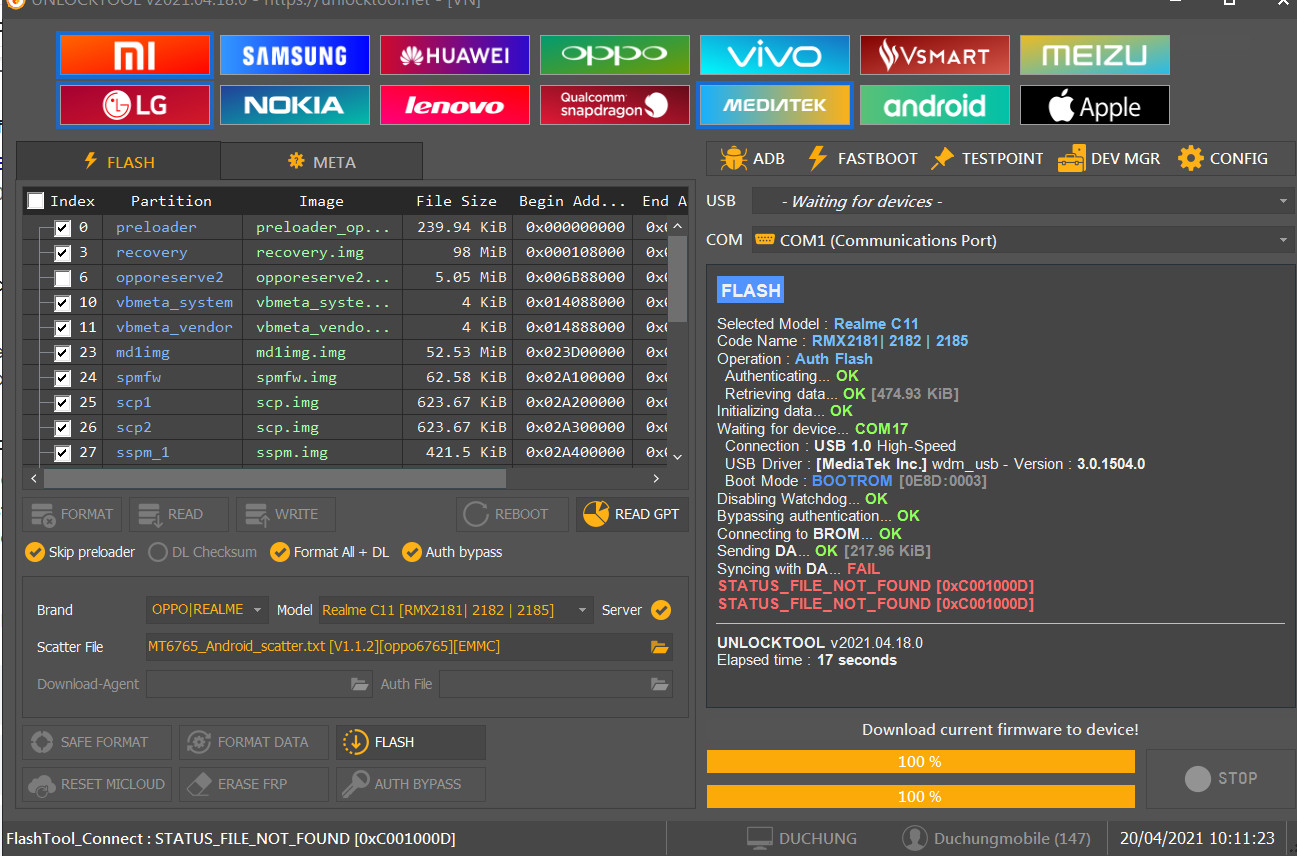Screen dimensions: 1297x856
Task: Click the Duchungmobile user account entry
Action: tap(996, 838)
